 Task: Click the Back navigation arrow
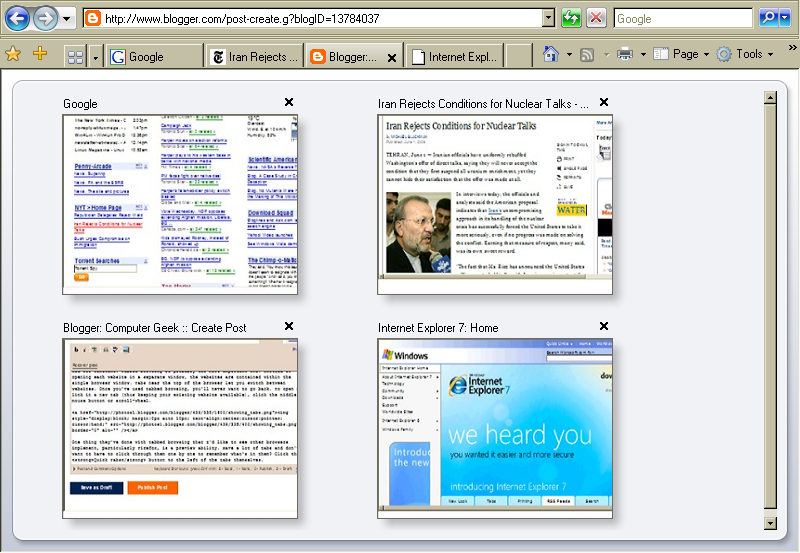(17, 19)
